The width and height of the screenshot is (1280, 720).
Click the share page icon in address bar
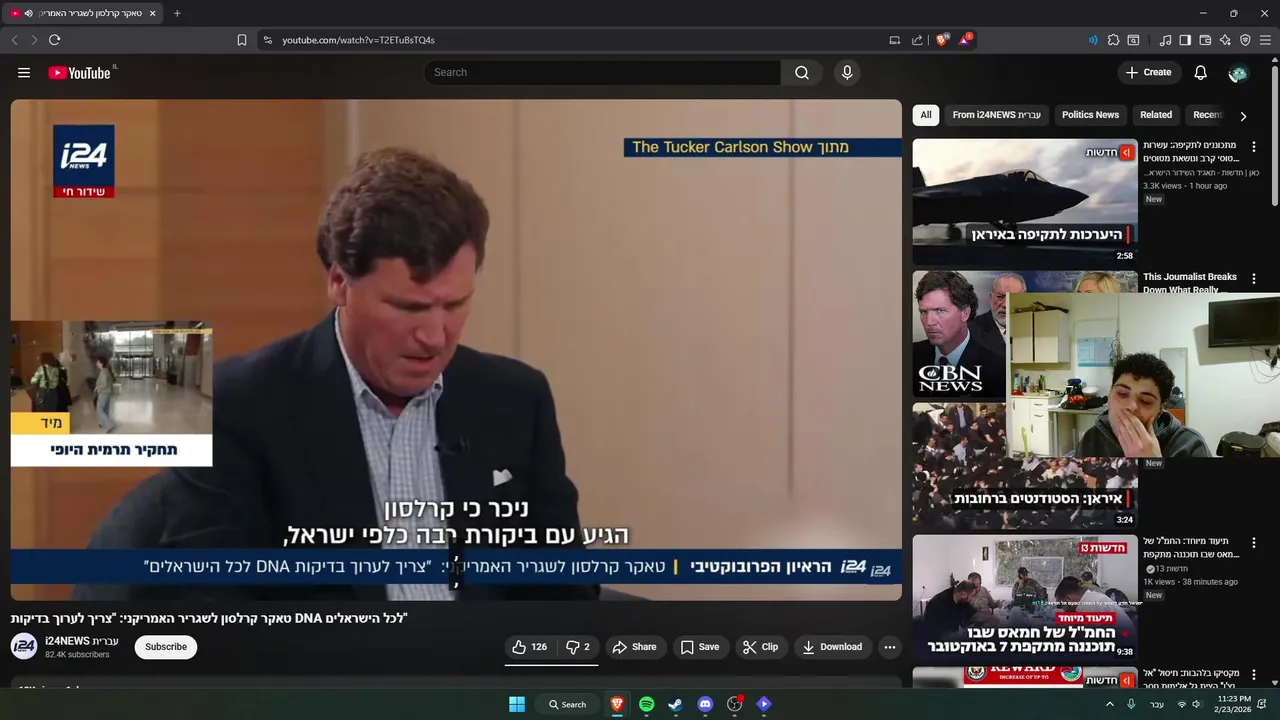[x=917, y=40]
